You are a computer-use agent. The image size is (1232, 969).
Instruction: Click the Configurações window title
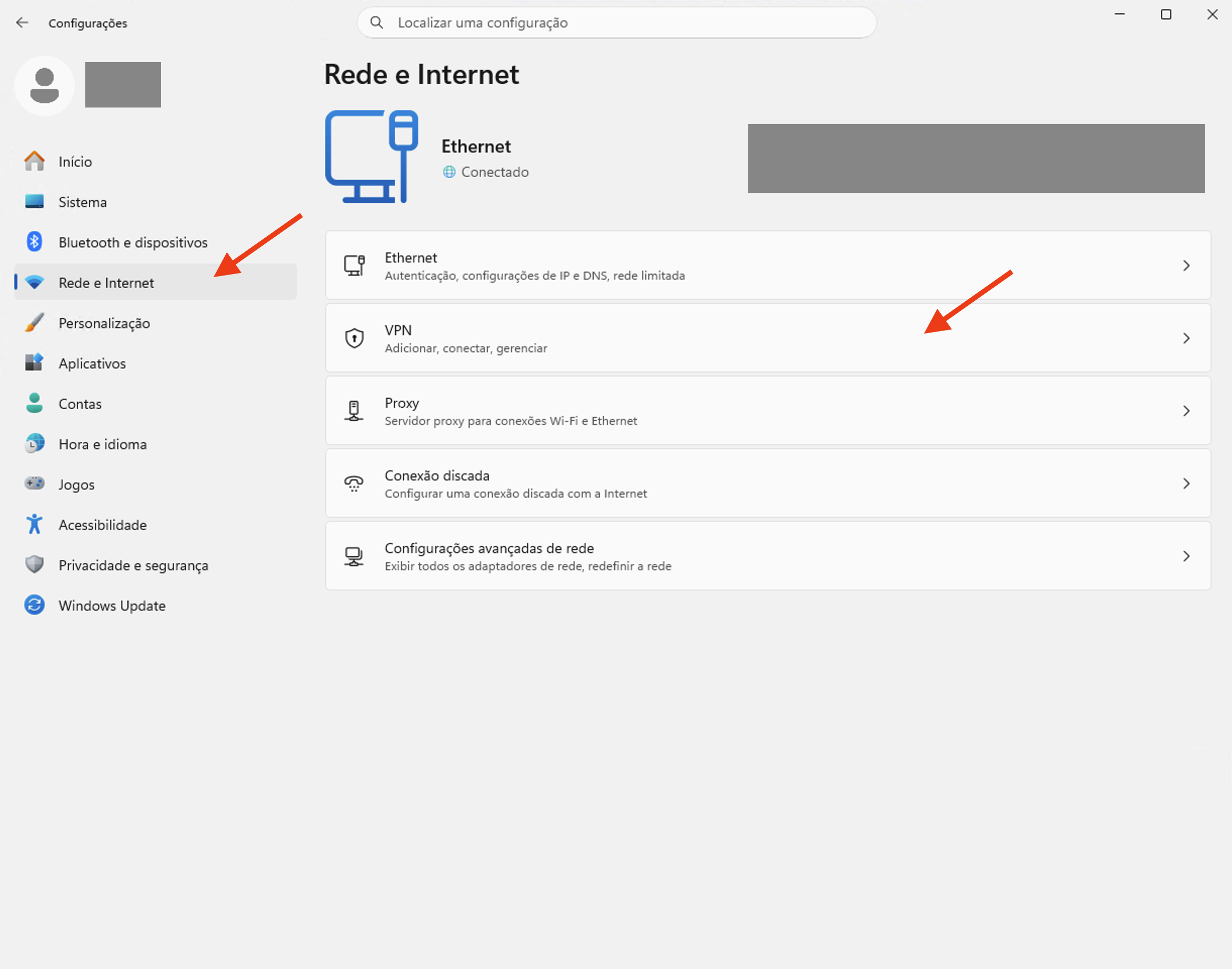coord(88,23)
